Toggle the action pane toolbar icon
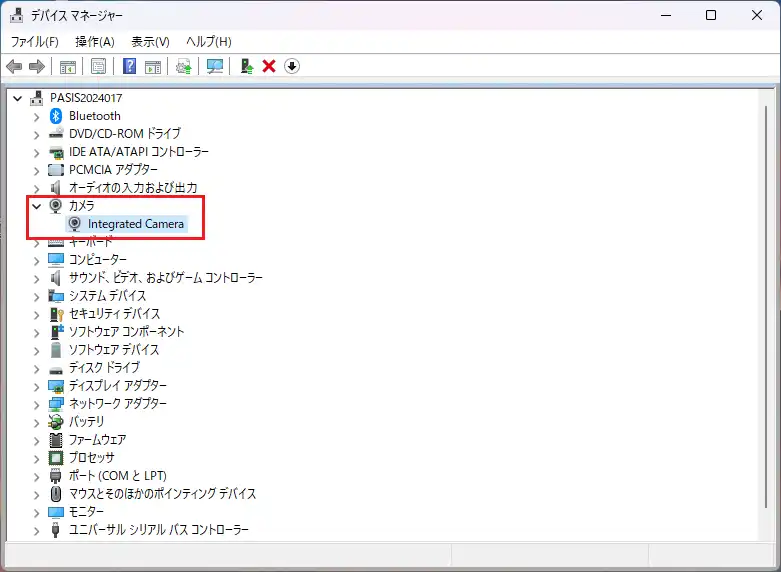 click(x=153, y=66)
